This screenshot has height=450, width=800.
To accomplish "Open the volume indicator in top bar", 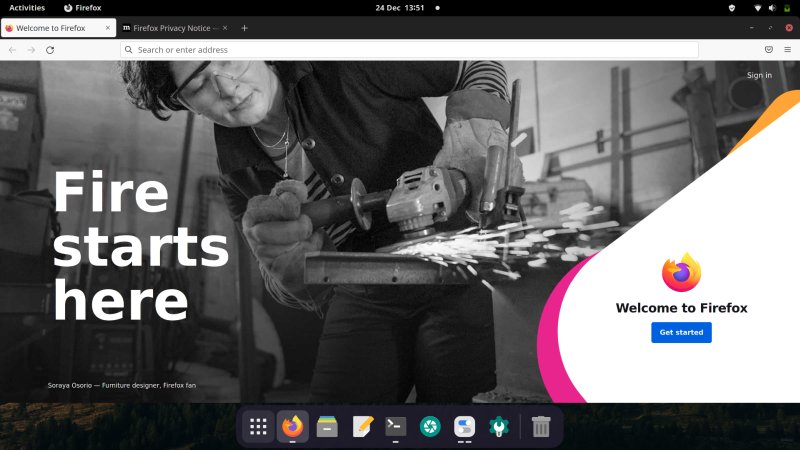I will 772,8.
